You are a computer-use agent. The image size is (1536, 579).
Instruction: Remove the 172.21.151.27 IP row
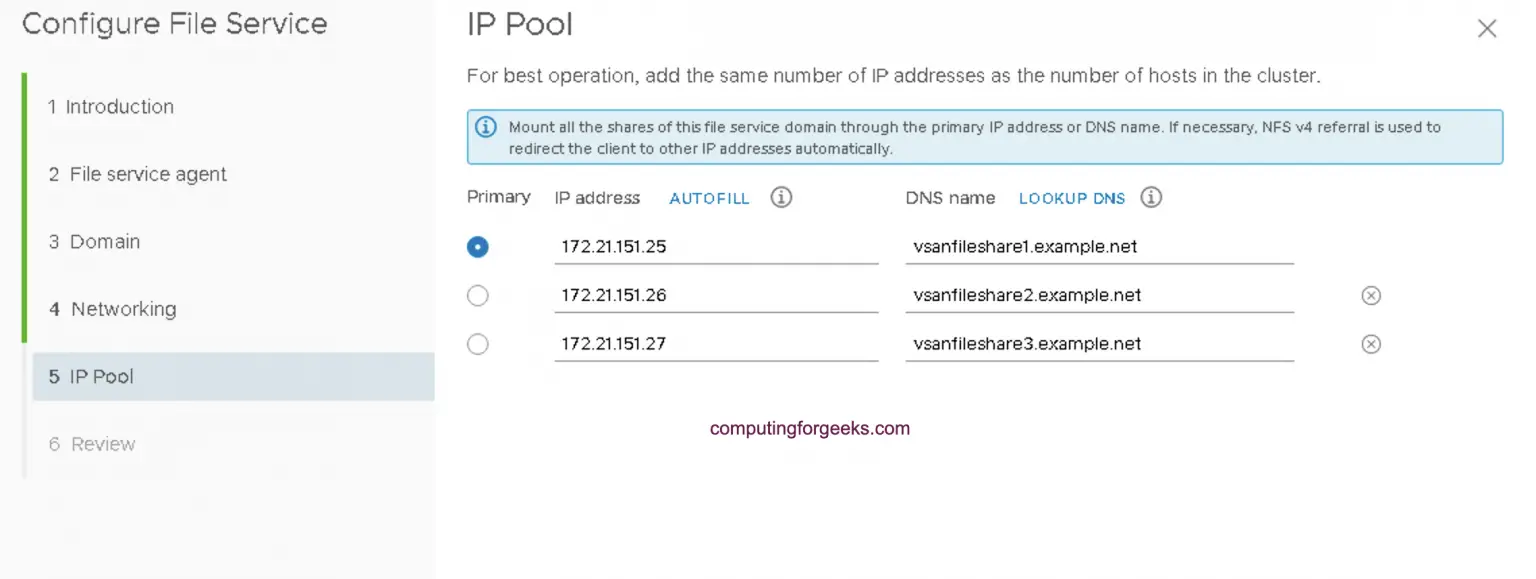(x=1371, y=343)
